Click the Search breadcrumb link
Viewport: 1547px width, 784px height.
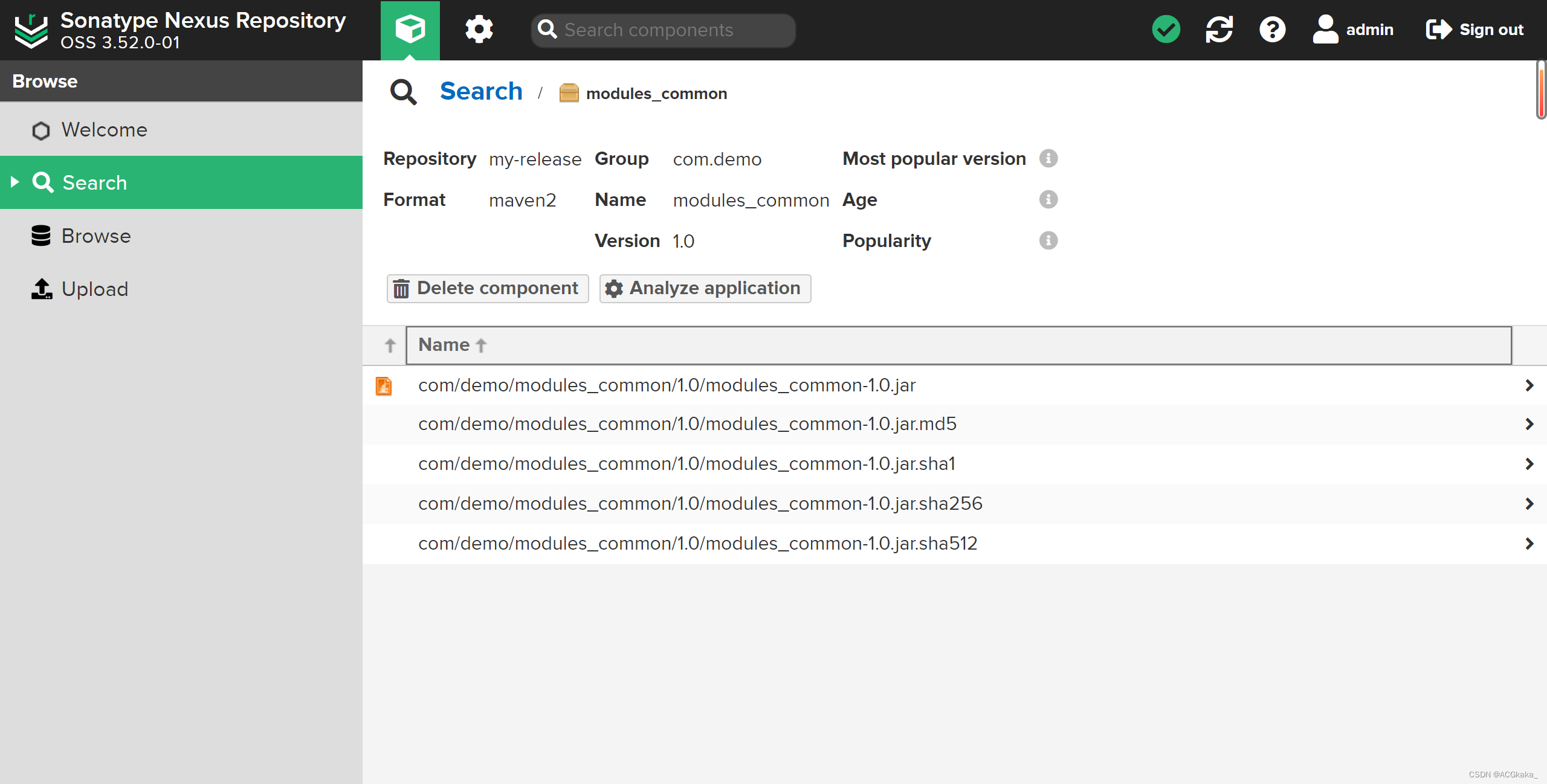(x=481, y=92)
